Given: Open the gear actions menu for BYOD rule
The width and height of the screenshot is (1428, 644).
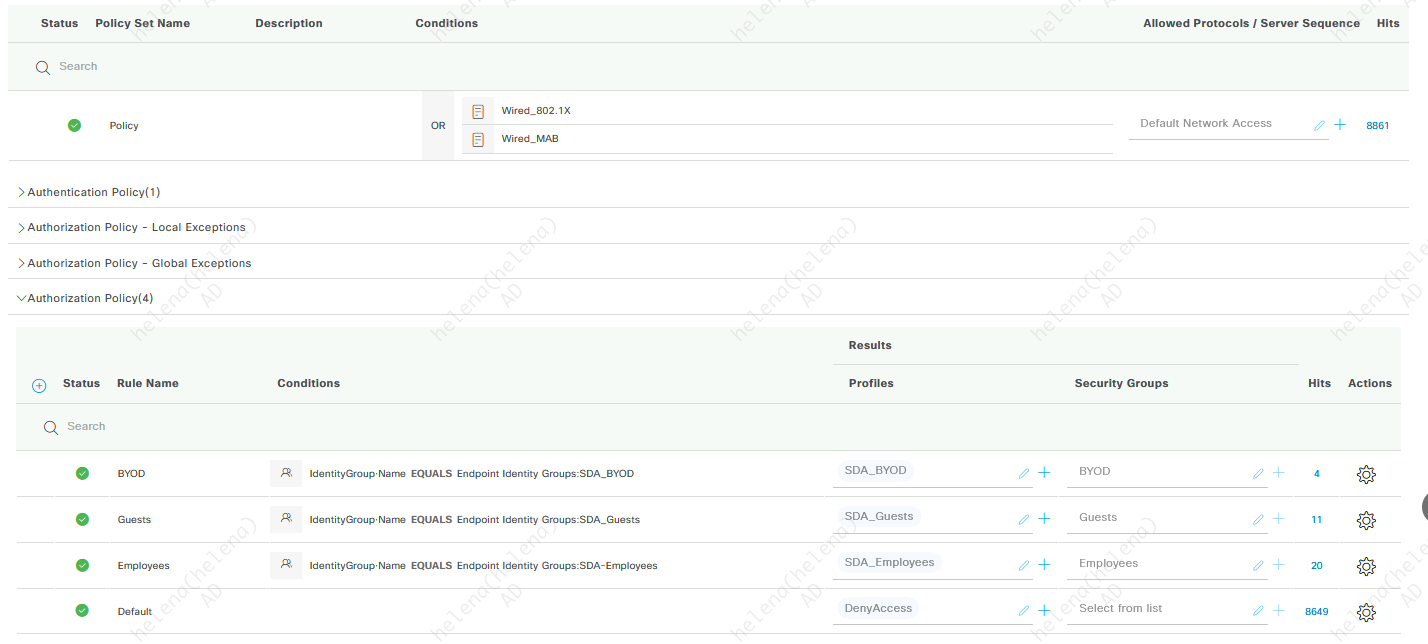Looking at the screenshot, I should 1366,474.
